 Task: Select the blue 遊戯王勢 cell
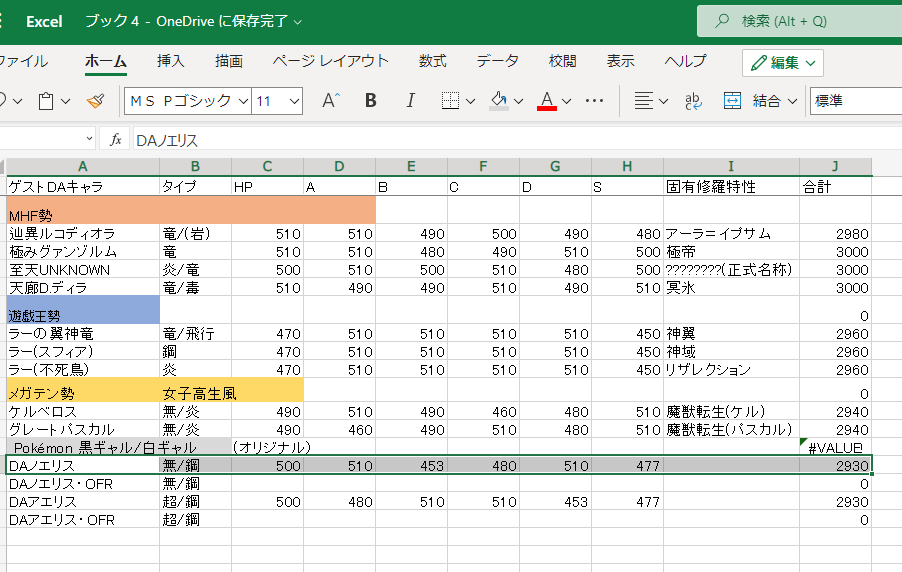pos(83,310)
